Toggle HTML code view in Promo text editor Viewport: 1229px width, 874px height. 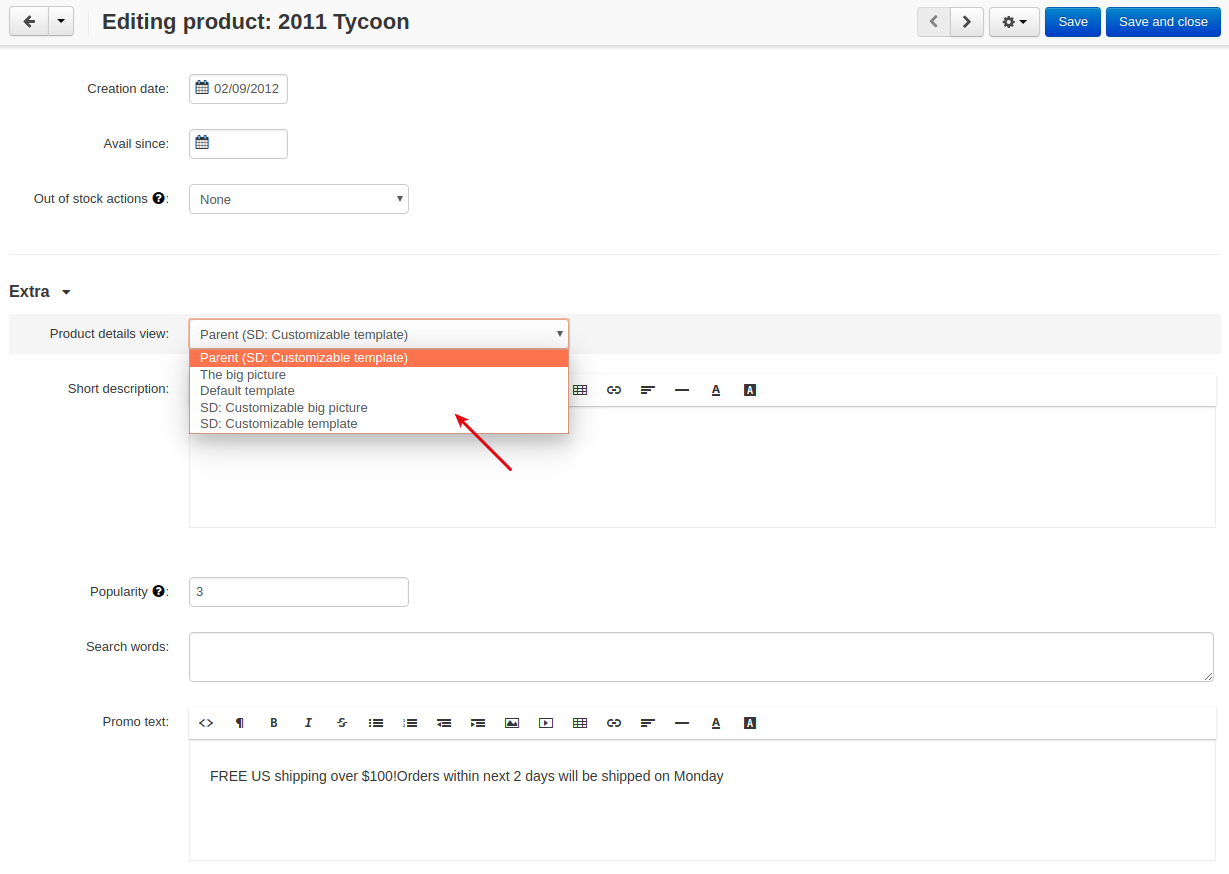pos(206,723)
